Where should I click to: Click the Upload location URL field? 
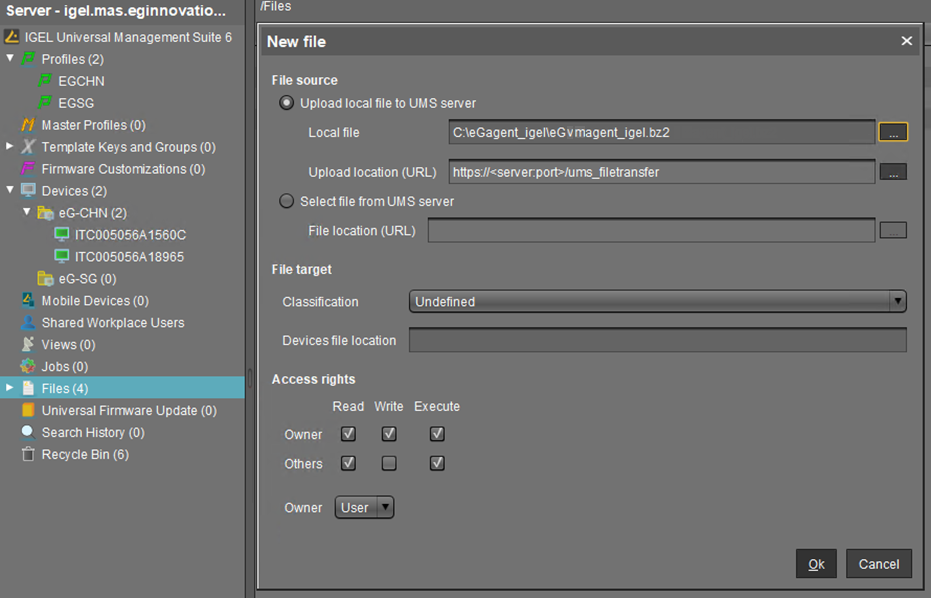[662, 172]
